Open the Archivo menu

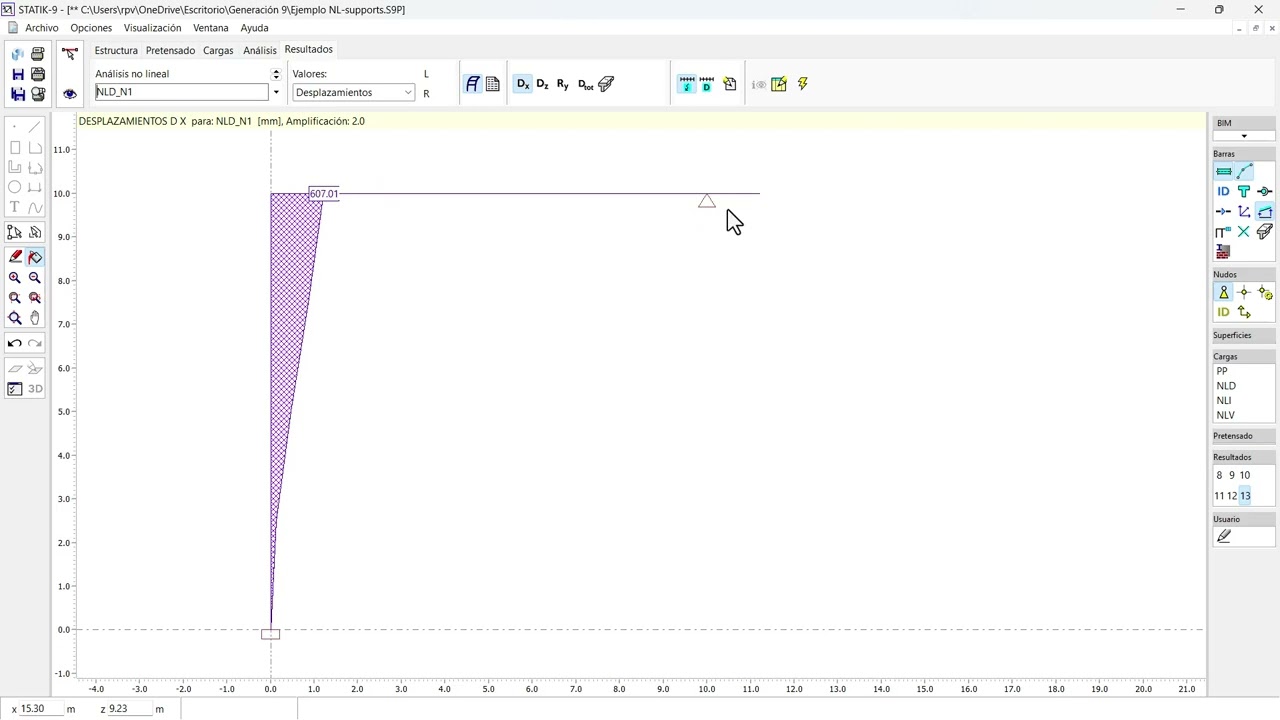[x=42, y=28]
